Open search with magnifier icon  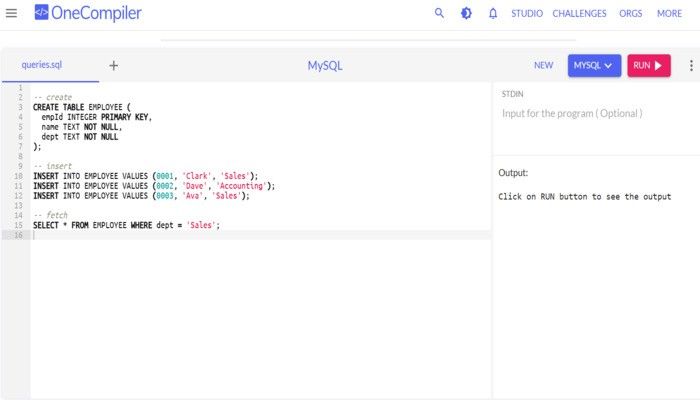pyautogui.click(x=439, y=13)
